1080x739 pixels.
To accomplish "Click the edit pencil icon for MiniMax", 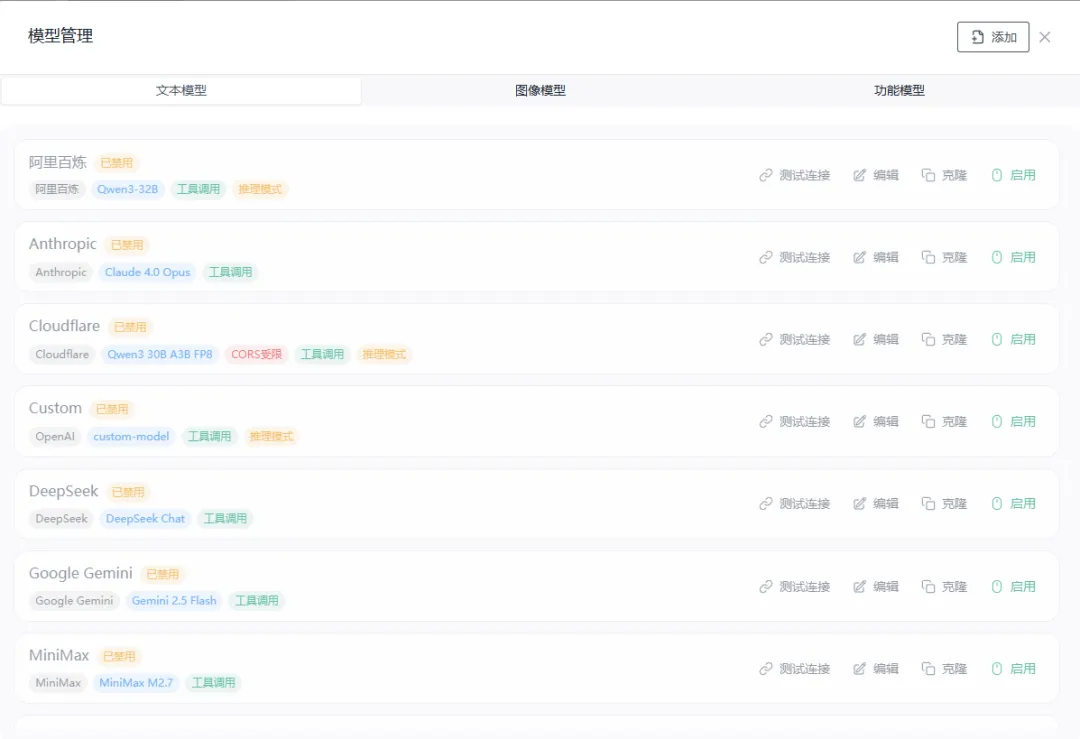I will [859, 669].
